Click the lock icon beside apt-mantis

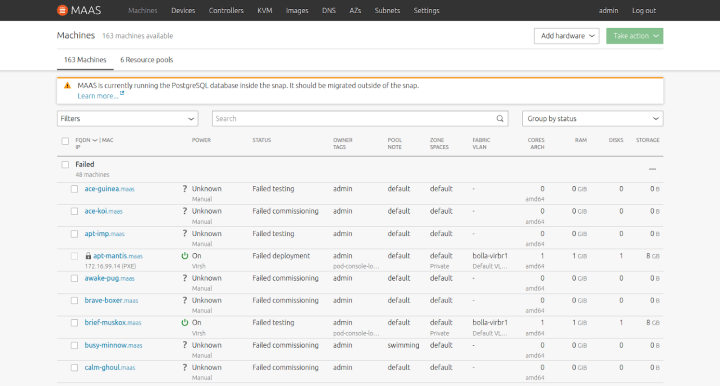(x=88, y=256)
